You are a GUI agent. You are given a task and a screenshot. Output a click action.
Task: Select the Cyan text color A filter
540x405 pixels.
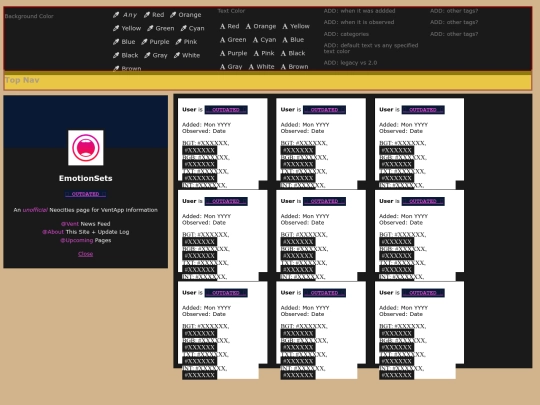pyautogui.click(x=264, y=40)
